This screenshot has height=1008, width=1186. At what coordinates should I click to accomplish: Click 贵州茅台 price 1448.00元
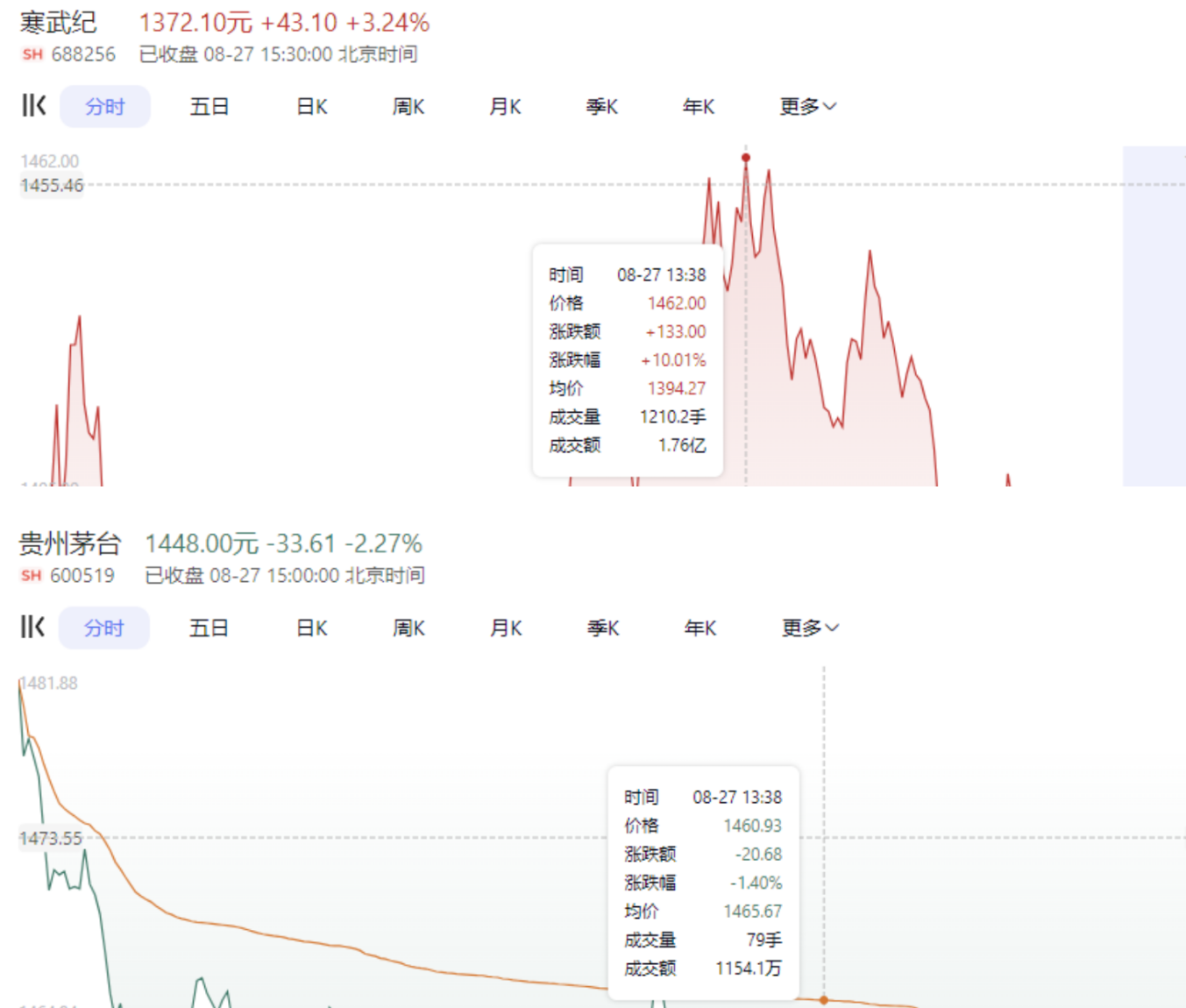(x=202, y=543)
